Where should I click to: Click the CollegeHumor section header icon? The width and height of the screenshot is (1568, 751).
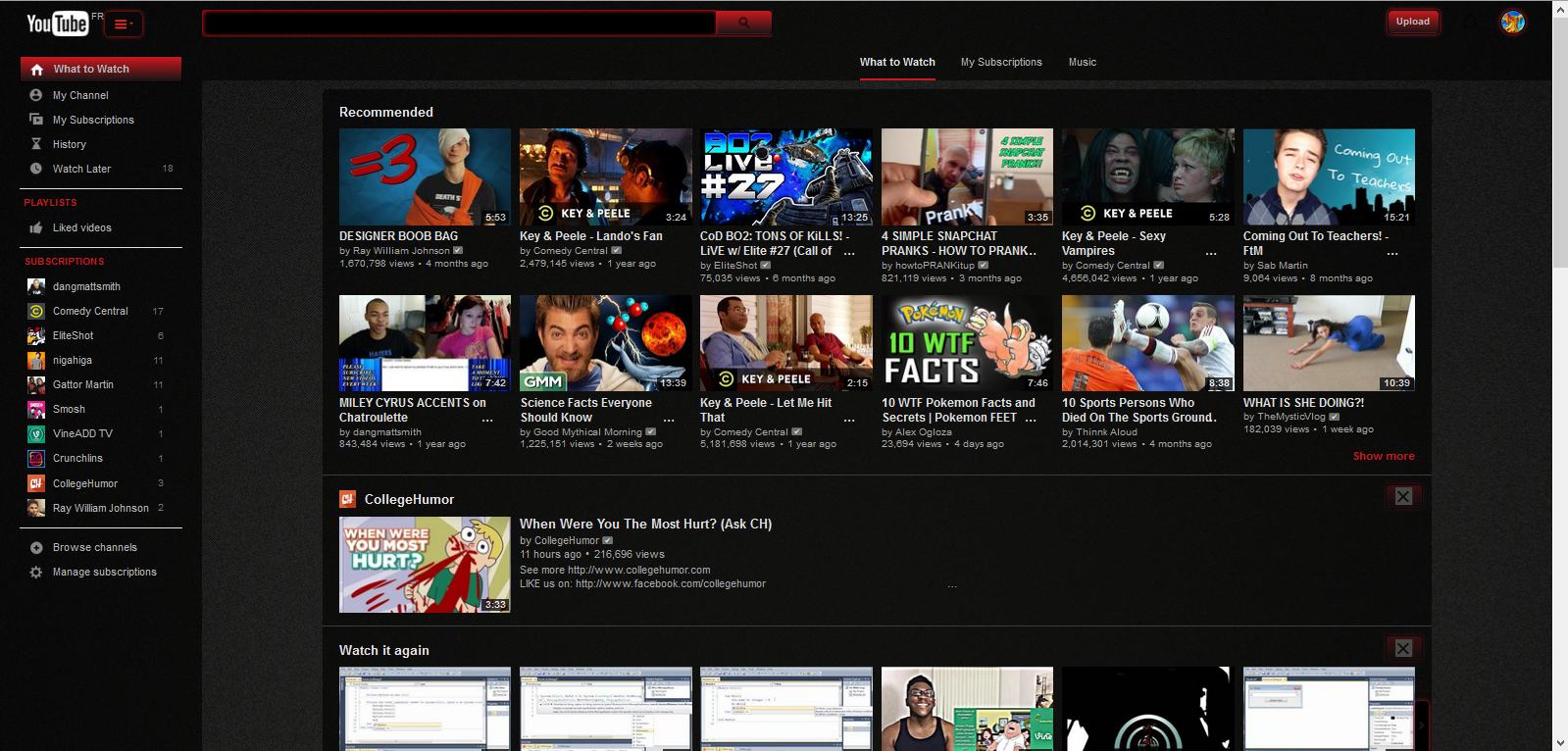pyautogui.click(x=347, y=499)
